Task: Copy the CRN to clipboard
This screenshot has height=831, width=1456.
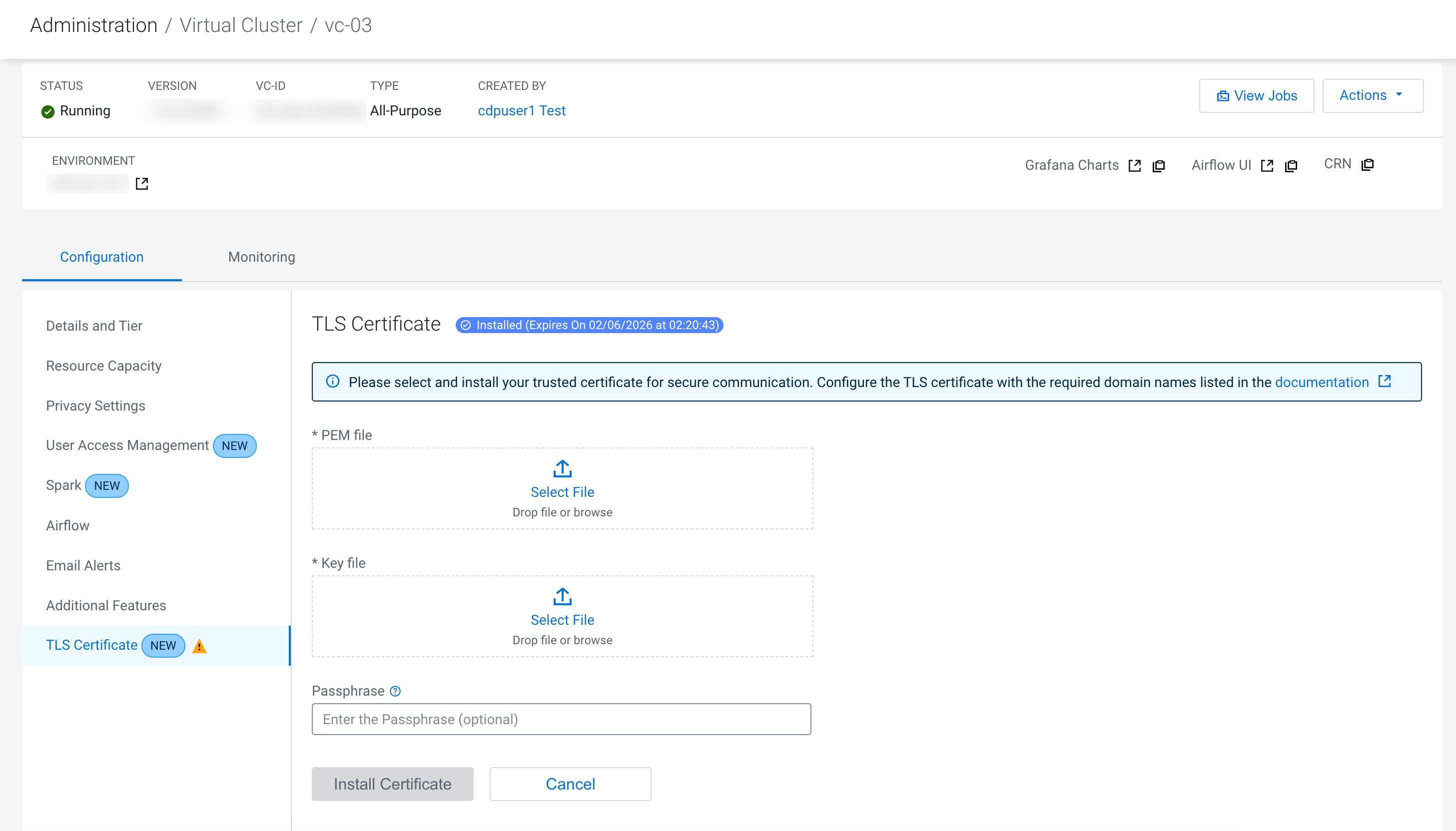Action: tap(1368, 164)
